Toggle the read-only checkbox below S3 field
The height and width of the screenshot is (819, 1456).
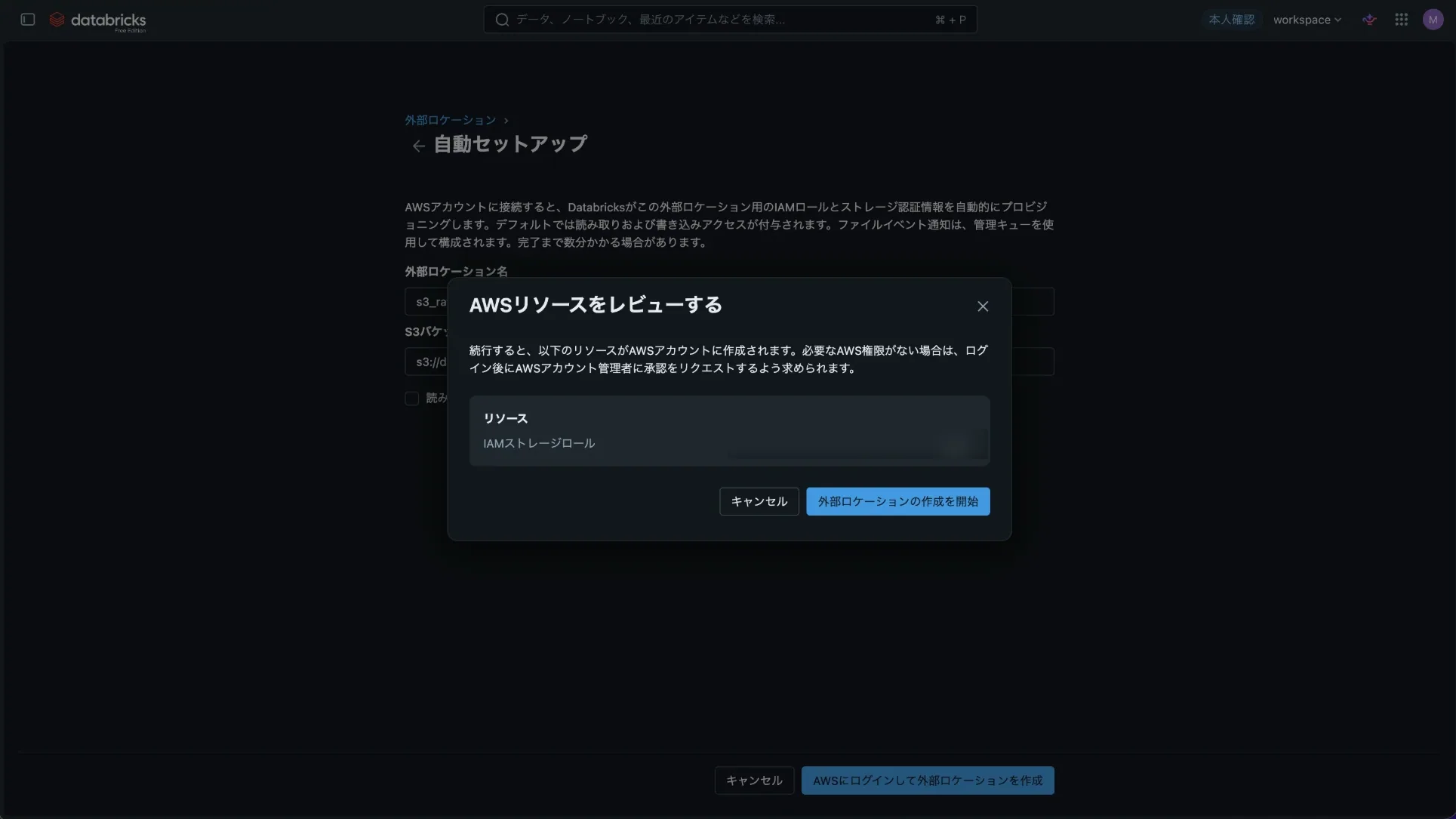411,399
